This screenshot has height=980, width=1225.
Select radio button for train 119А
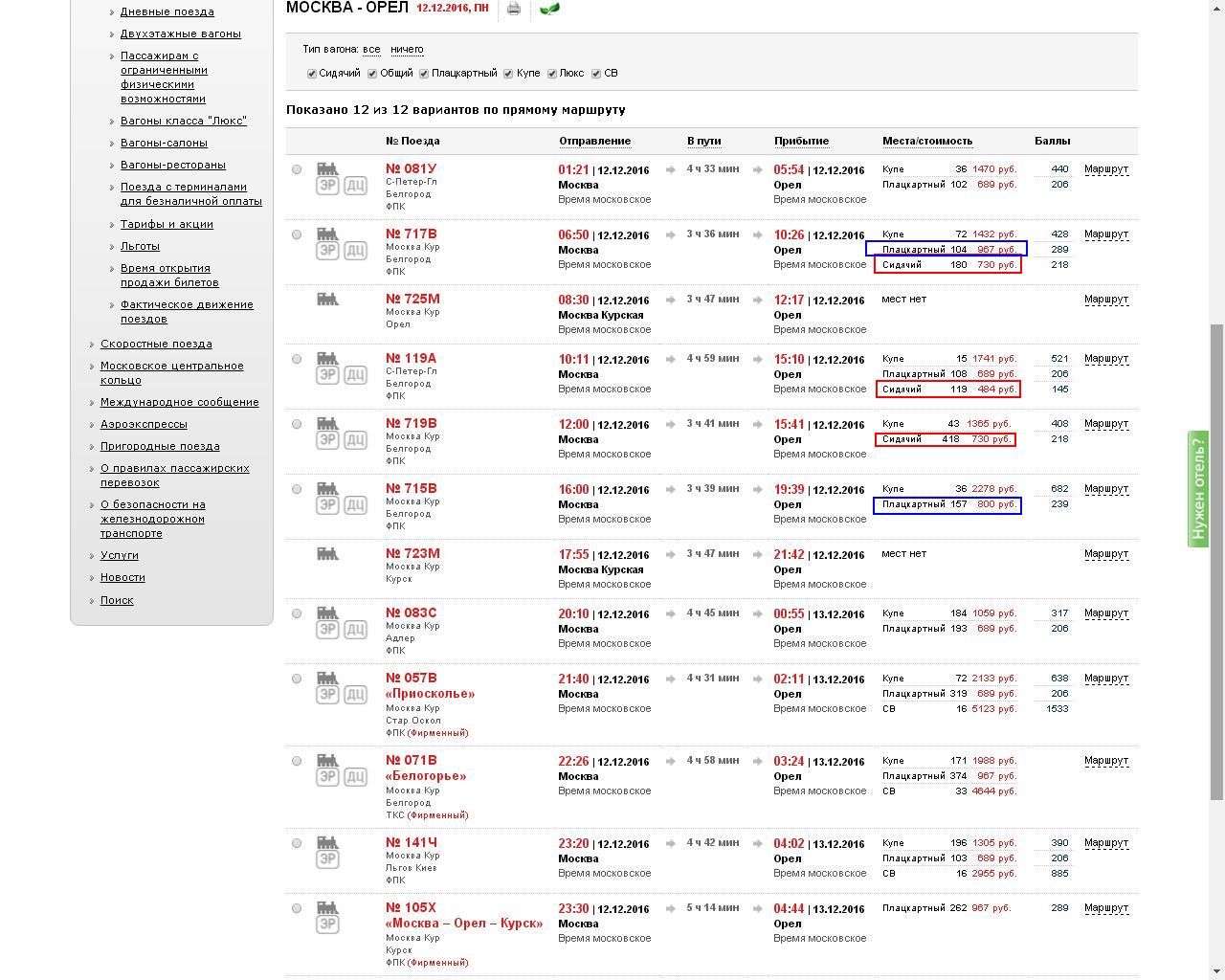(297, 359)
